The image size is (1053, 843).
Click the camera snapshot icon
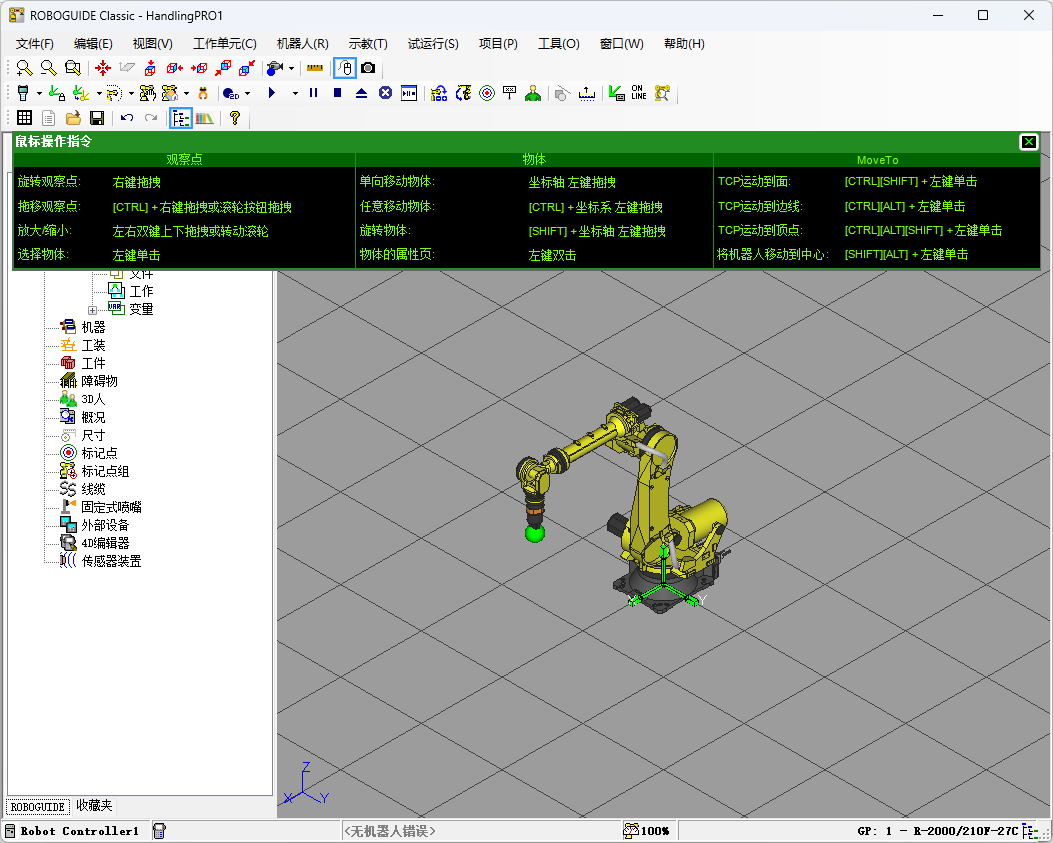tap(368, 68)
